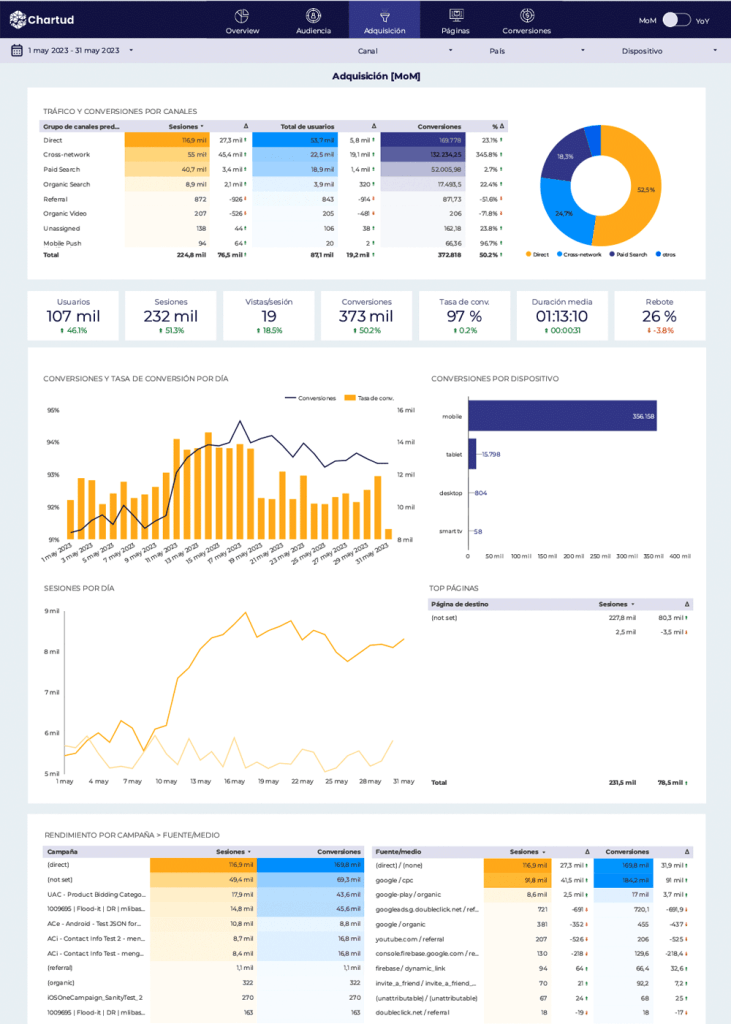Click the Conversiones line legend entry
Image resolution: width=731 pixels, height=1024 pixels.
click(310, 398)
